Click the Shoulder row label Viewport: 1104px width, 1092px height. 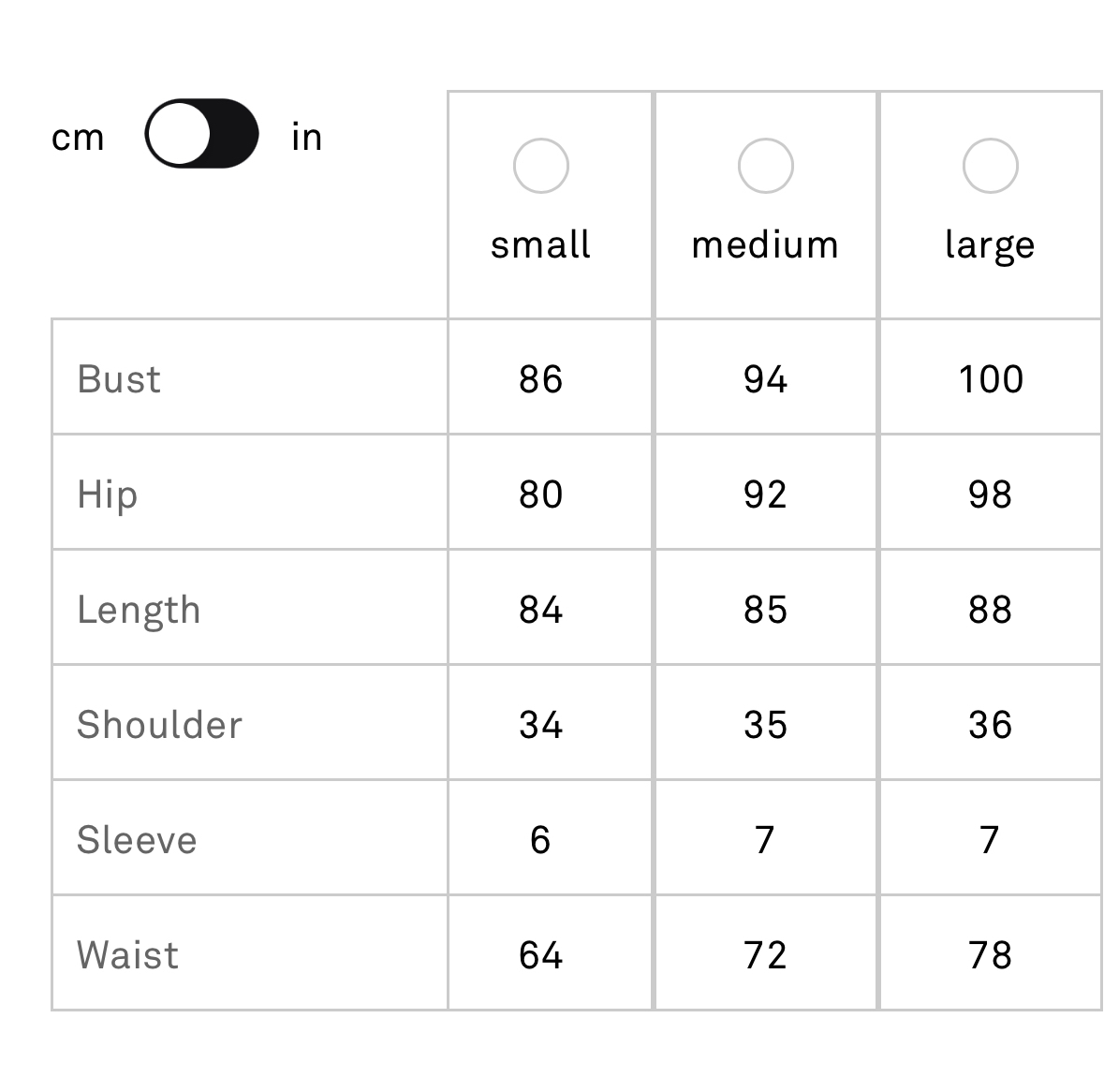[159, 725]
